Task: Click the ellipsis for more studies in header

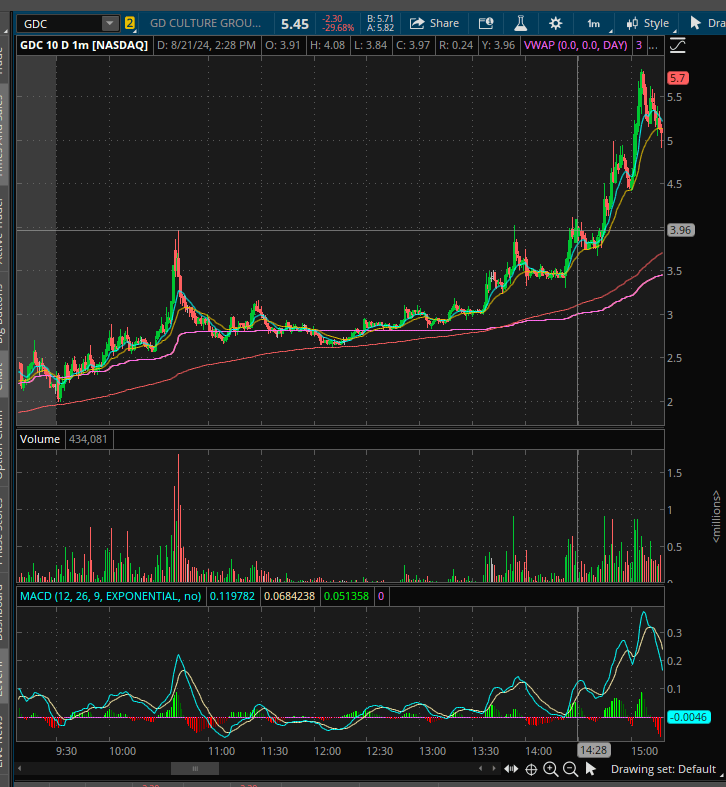Action: 653,46
